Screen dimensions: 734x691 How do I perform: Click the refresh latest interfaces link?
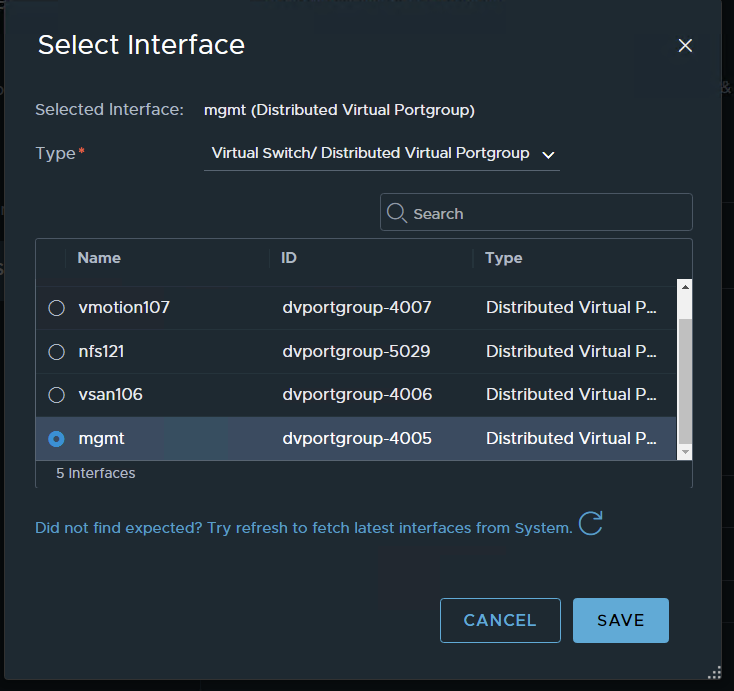click(303, 528)
